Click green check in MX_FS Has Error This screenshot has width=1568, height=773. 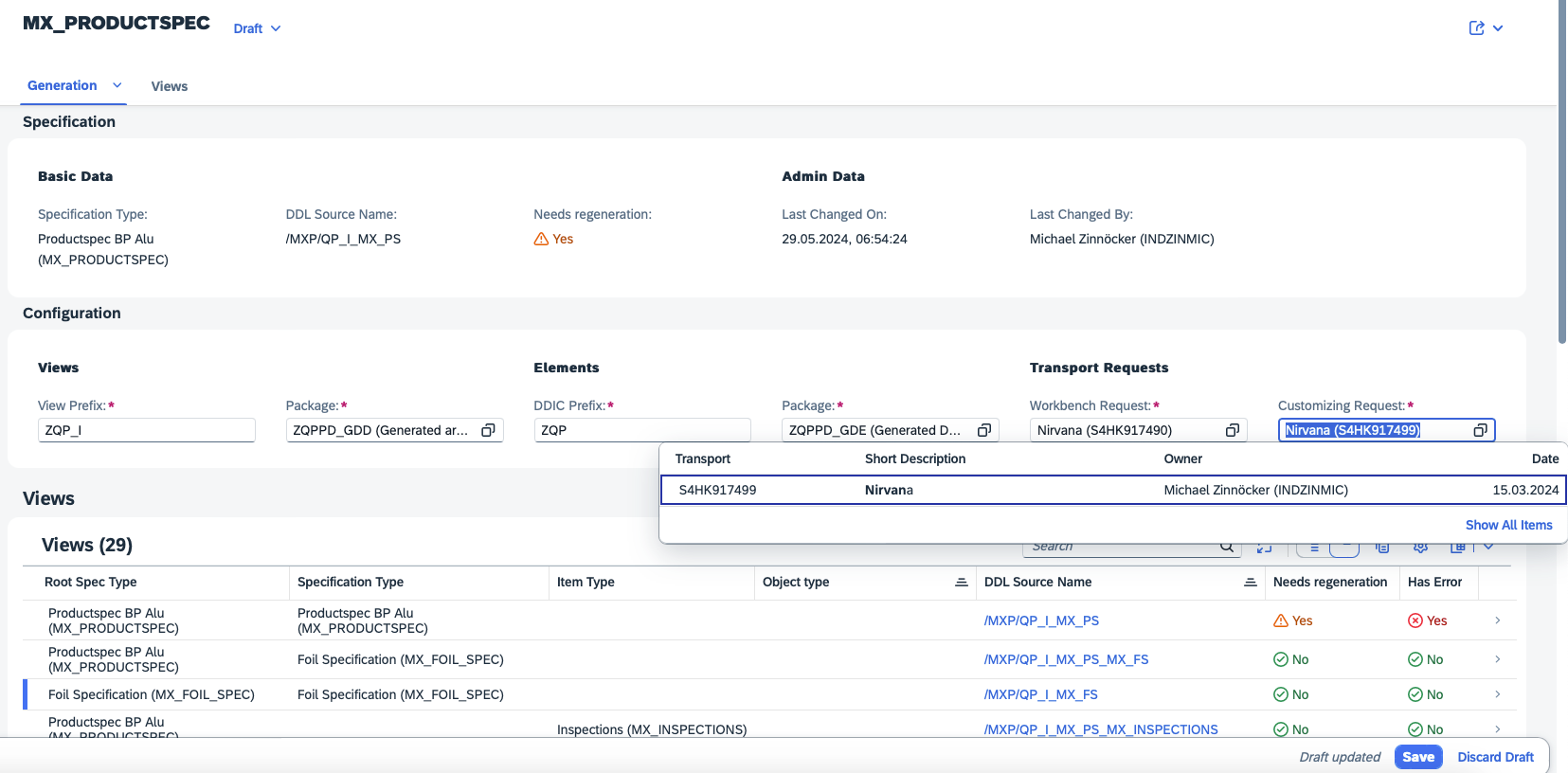click(1415, 694)
